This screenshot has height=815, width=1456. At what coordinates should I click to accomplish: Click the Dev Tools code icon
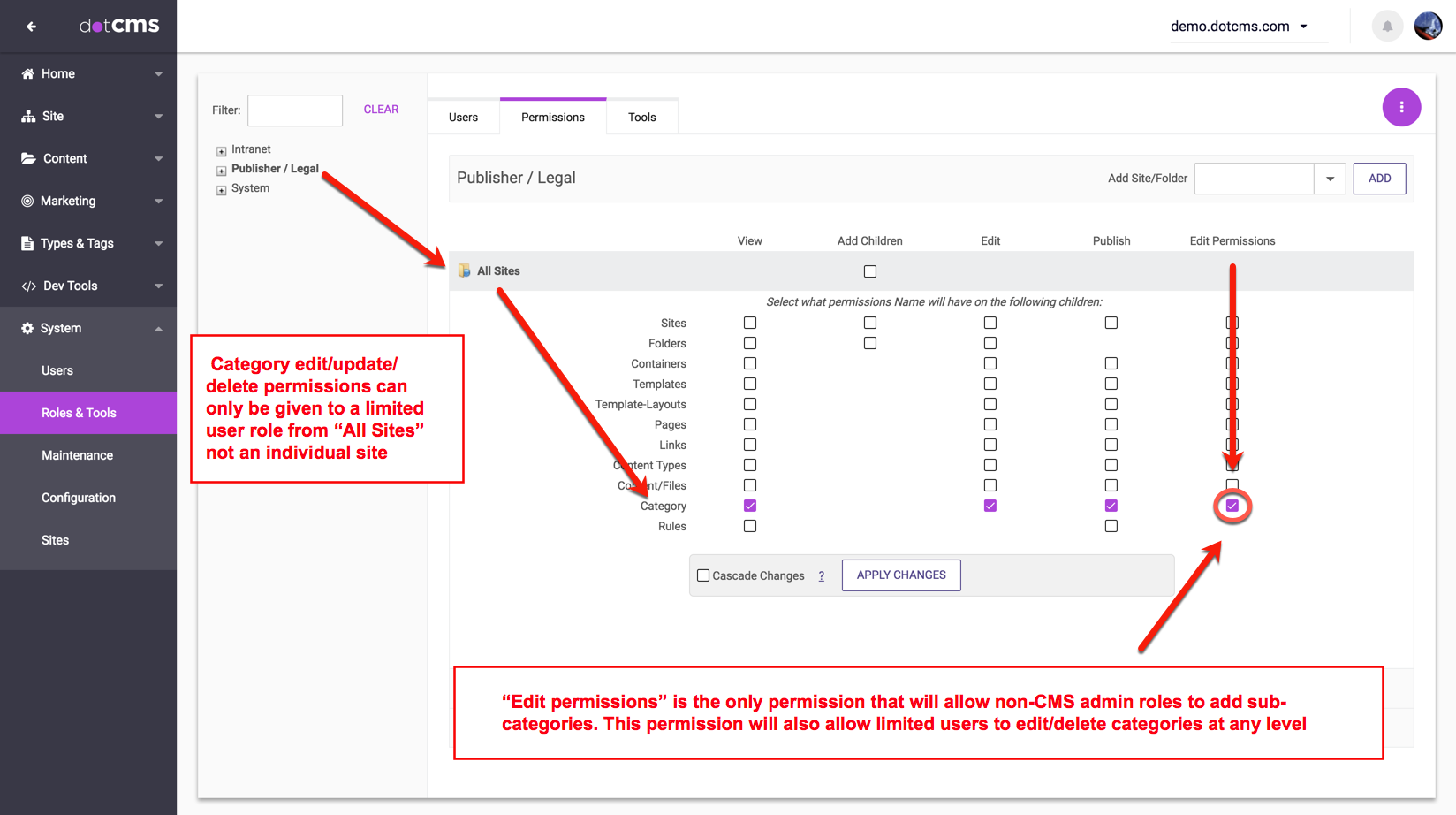pos(29,286)
